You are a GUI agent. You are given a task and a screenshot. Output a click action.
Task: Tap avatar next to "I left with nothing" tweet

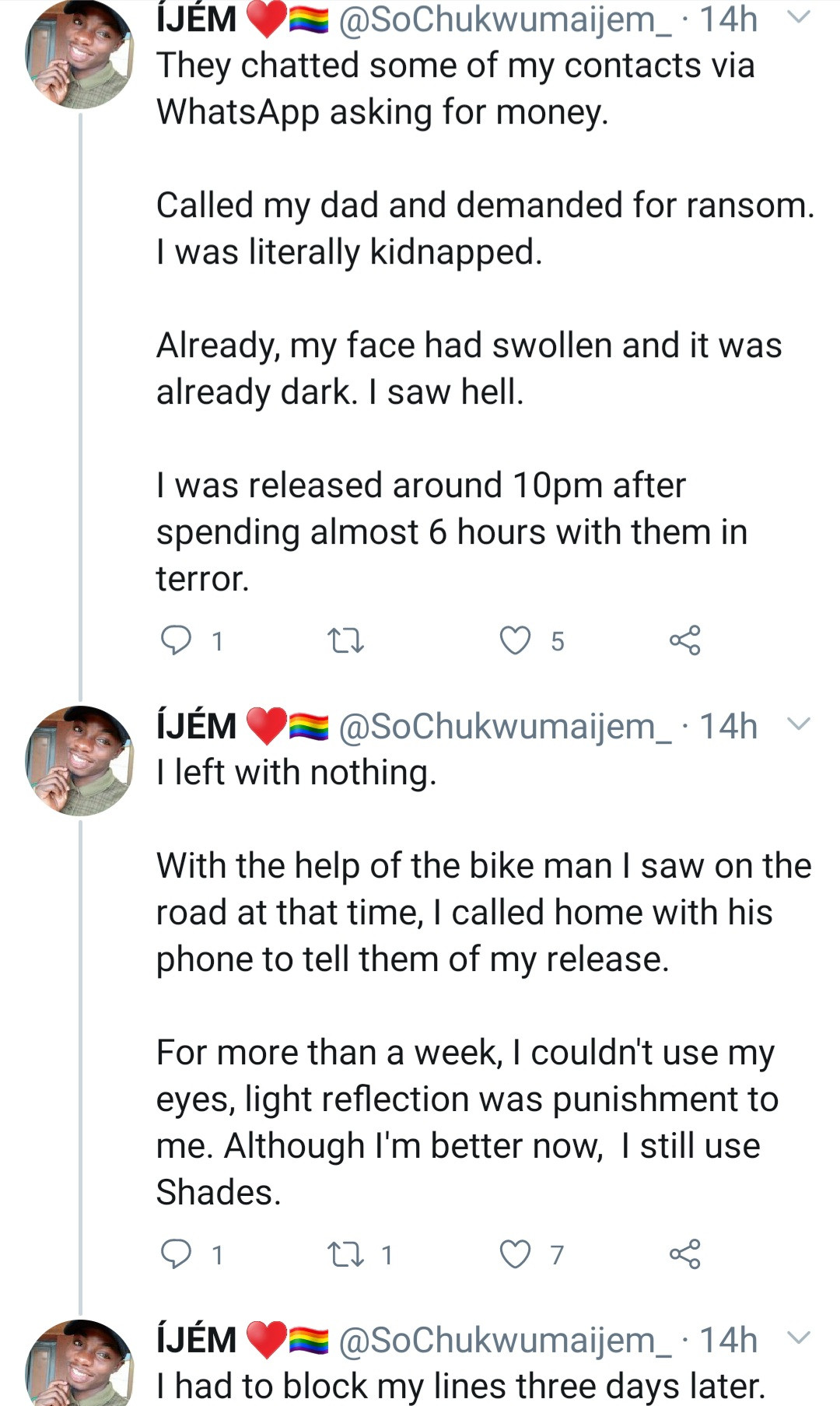click(79, 760)
